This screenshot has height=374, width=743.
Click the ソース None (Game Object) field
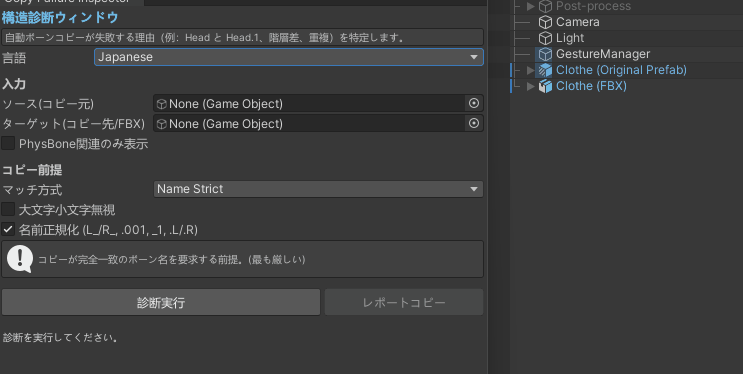tap(310, 103)
